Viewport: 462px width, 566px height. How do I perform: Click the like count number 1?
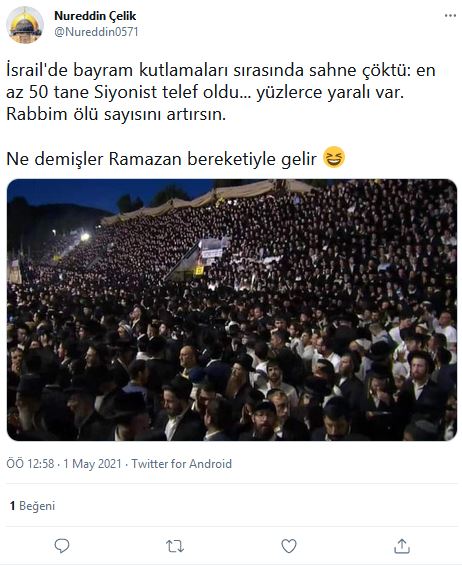(x=12, y=505)
